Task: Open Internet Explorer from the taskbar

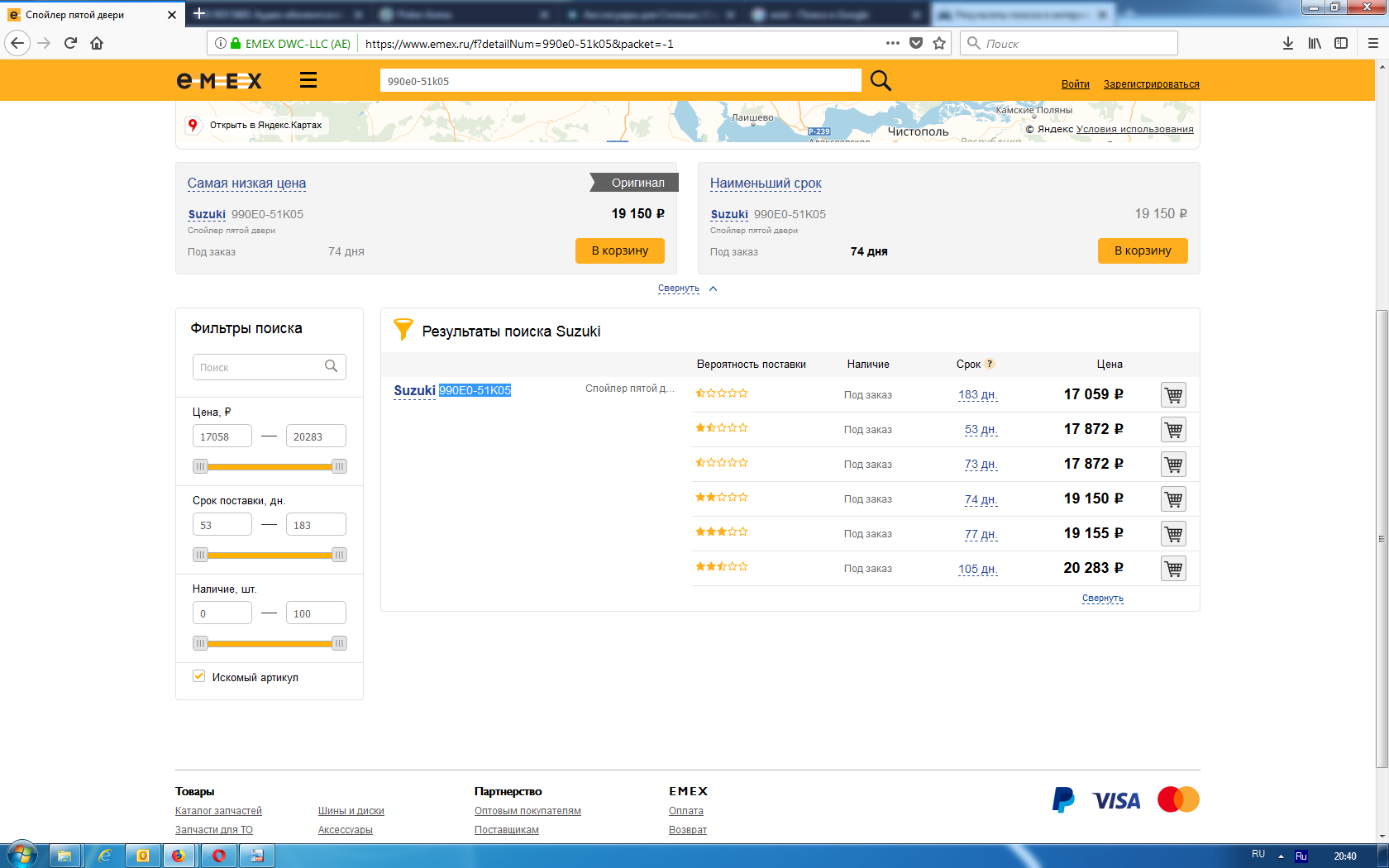Action: click(x=105, y=856)
